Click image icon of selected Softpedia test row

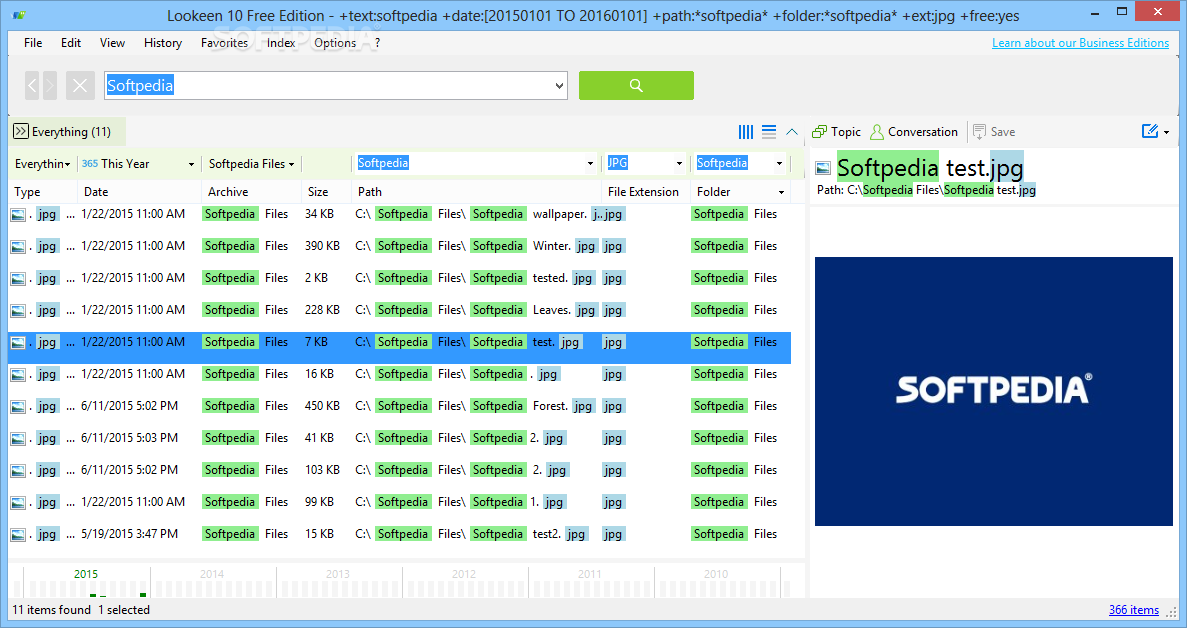click(x=18, y=343)
